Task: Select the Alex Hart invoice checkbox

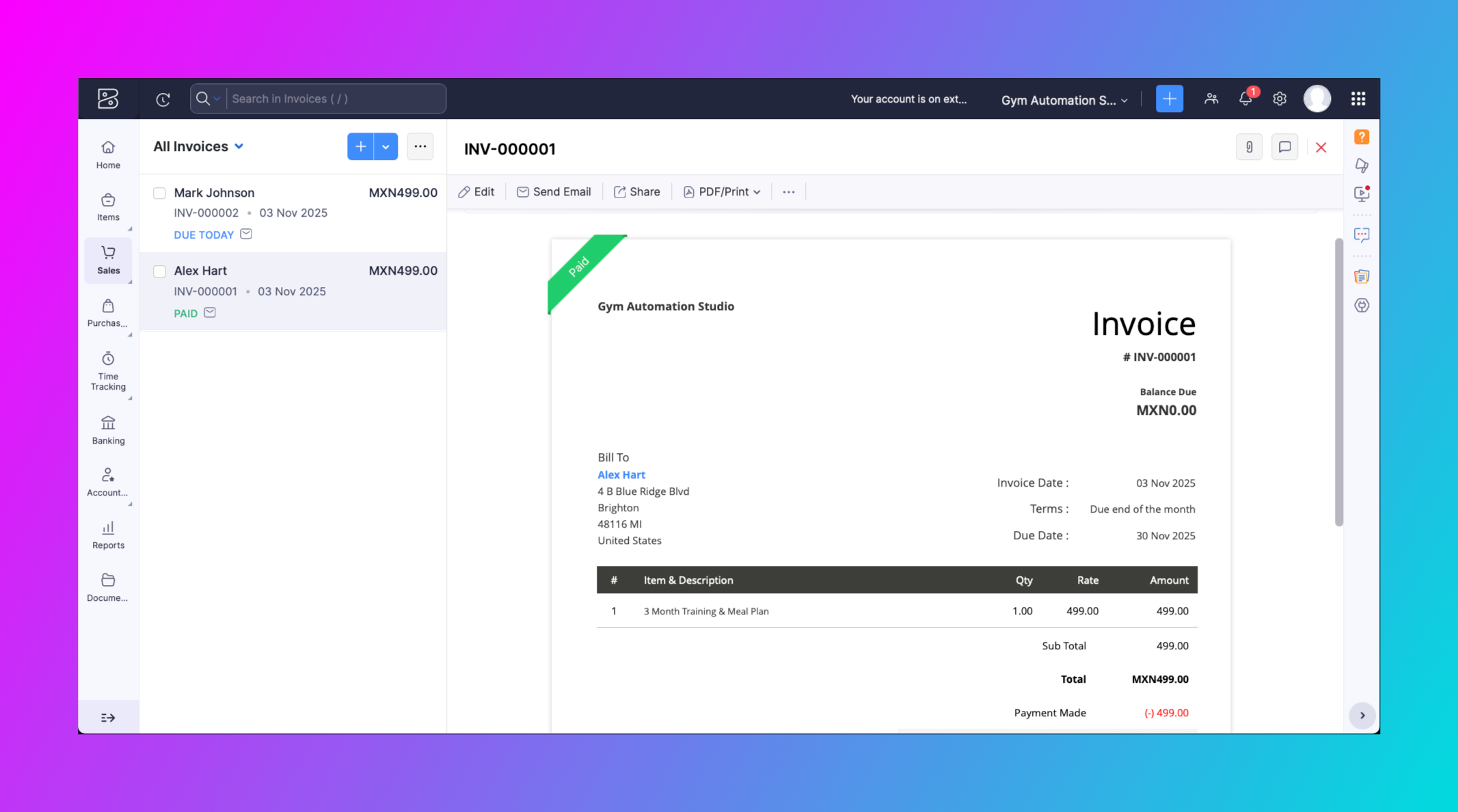Action: click(x=159, y=271)
